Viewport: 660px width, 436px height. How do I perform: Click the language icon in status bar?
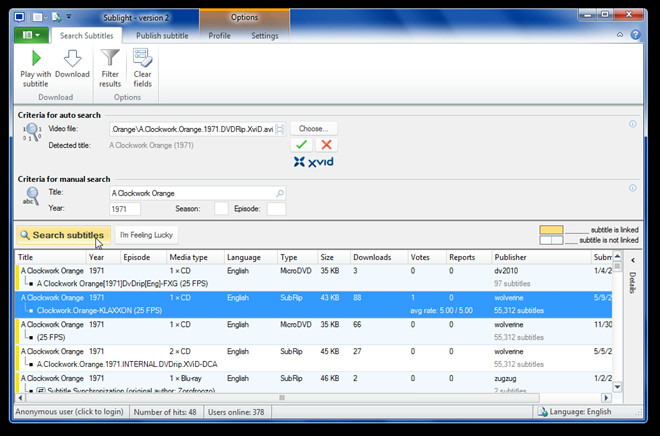(543, 412)
